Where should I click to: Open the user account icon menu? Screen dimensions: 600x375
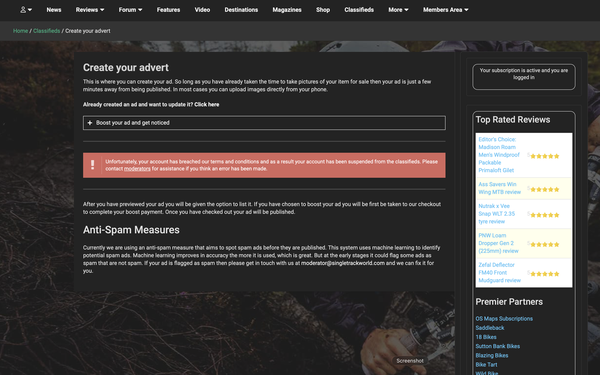click(x=26, y=10)
